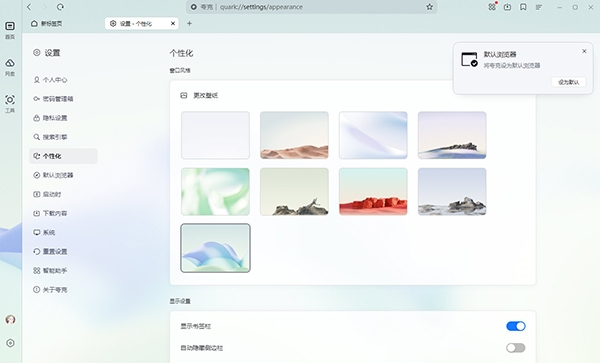Bookmark this page with the star icon

pos(430,7)
